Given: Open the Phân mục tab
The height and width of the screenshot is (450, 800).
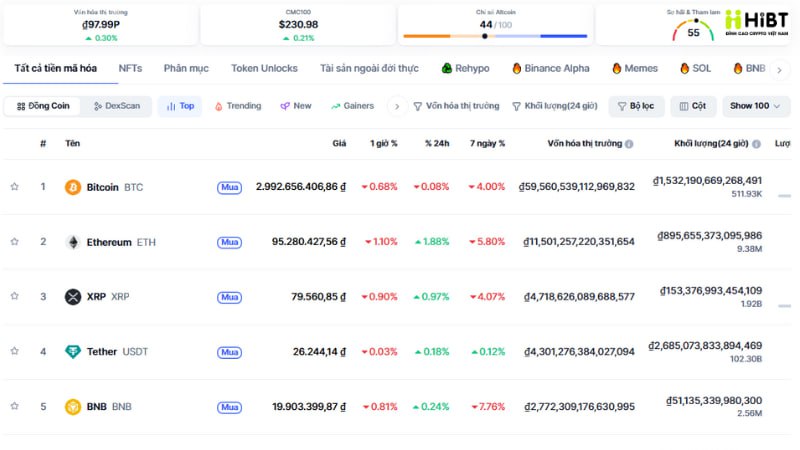Looking at the screenshot, I should point(186,68).
